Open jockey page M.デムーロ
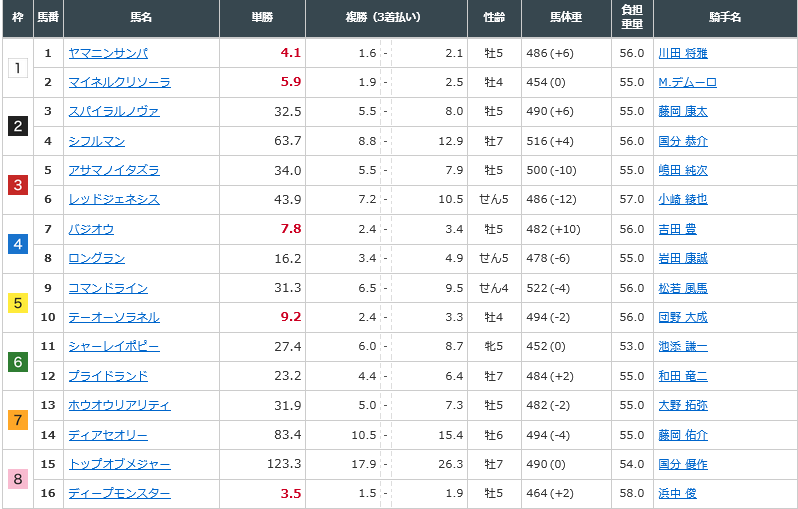 [x=687, y=82]
